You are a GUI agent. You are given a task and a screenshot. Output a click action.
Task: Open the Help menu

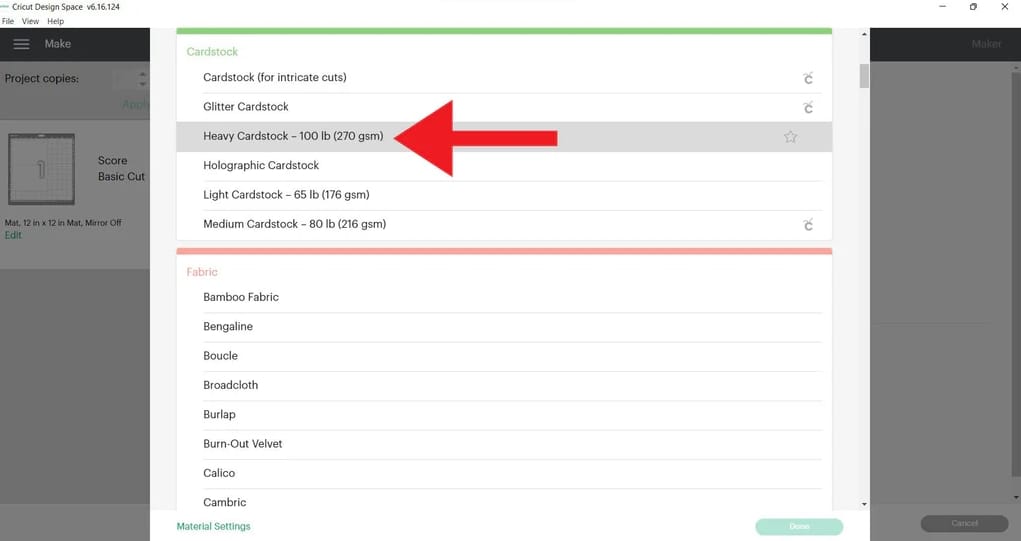[x=55, y=21]
